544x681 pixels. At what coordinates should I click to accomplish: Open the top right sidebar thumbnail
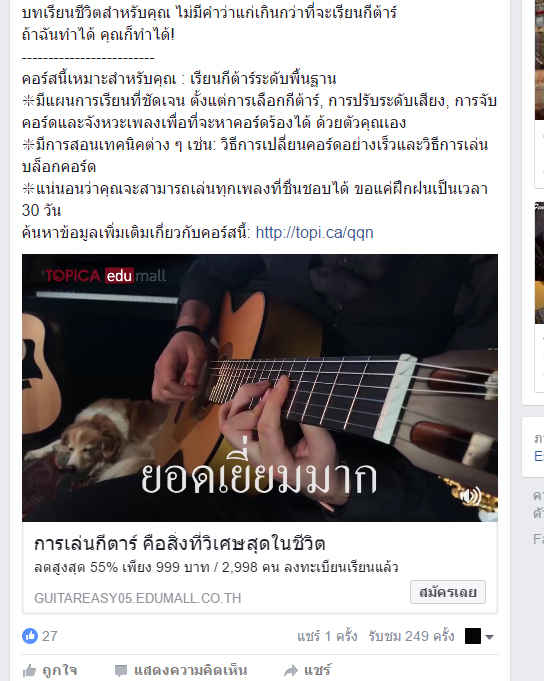(539, 60)
